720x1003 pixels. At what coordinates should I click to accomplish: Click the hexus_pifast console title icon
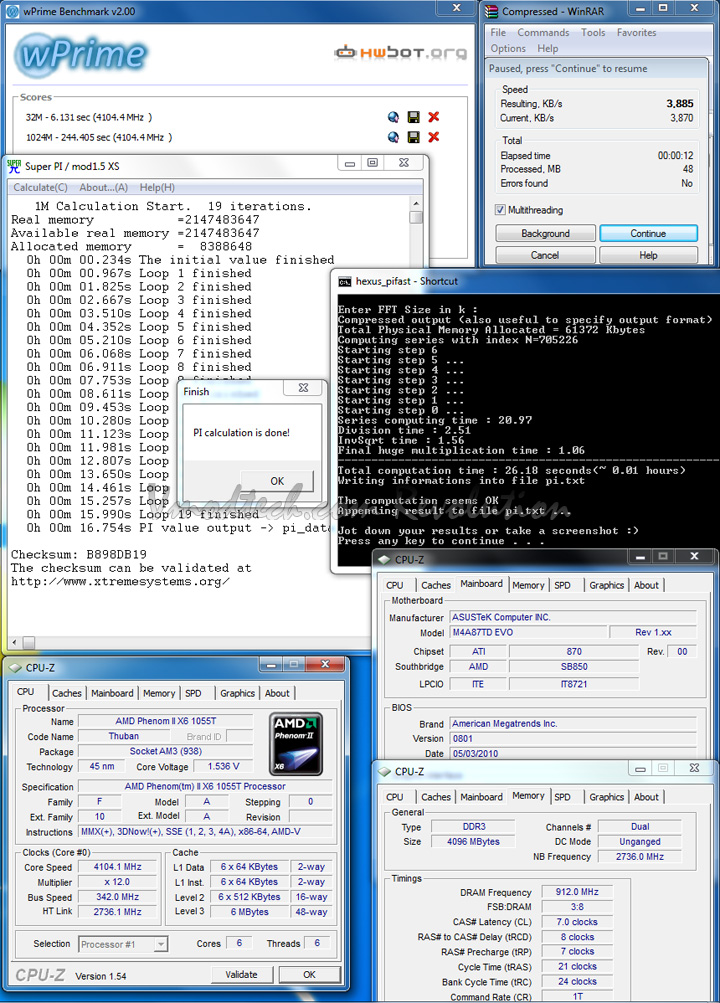[x=345, y=281]
